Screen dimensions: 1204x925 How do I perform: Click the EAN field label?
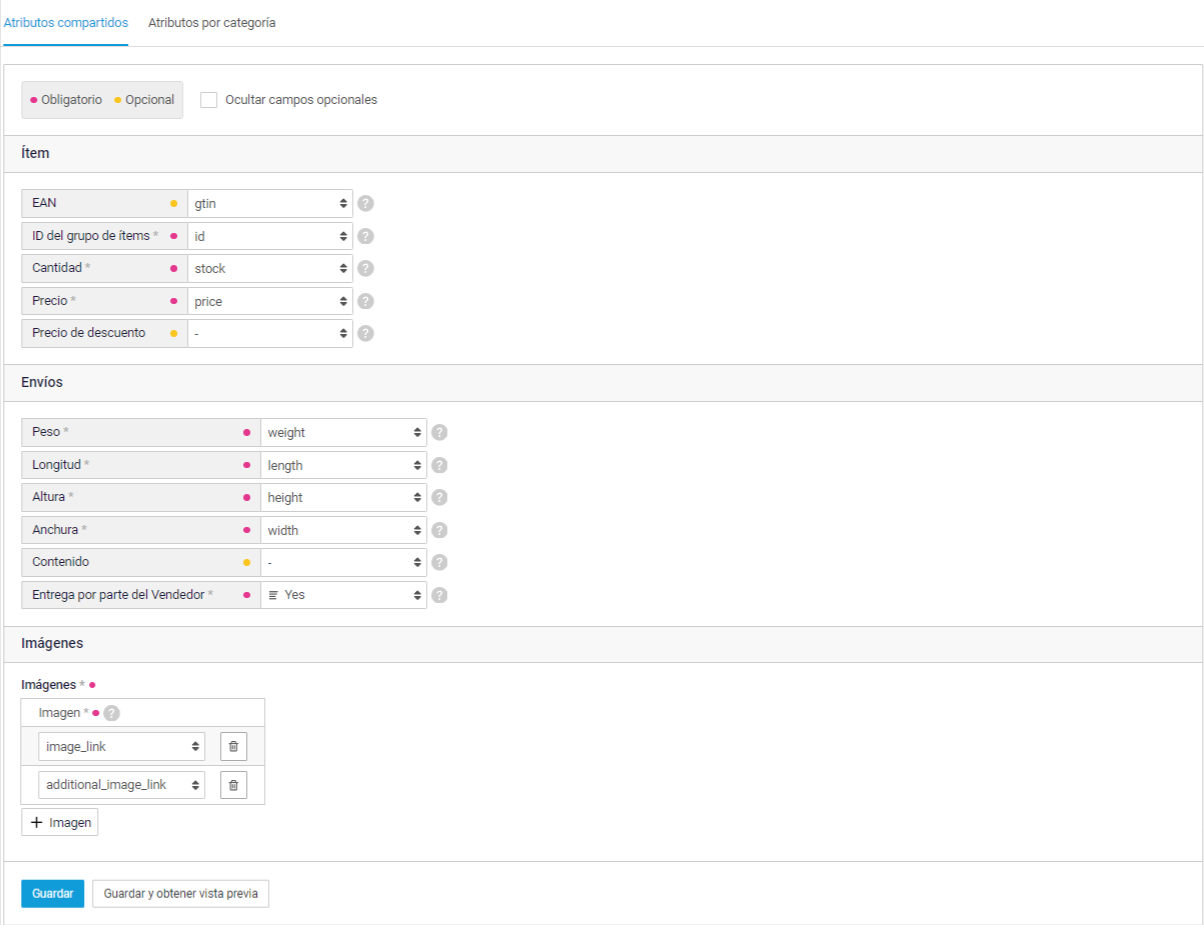tap(44, 203)
